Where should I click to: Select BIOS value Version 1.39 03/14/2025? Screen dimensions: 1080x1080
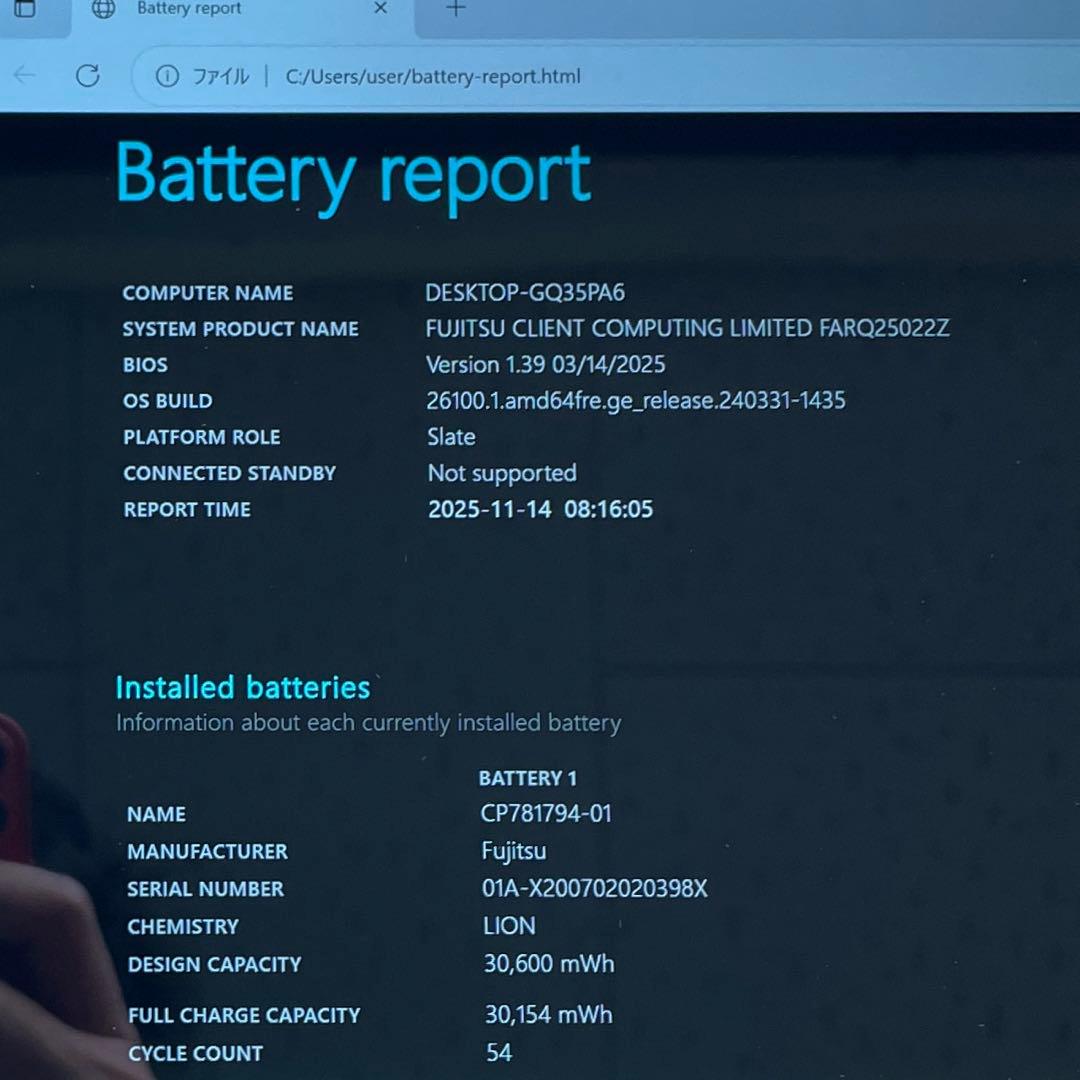tap(546, 364)
